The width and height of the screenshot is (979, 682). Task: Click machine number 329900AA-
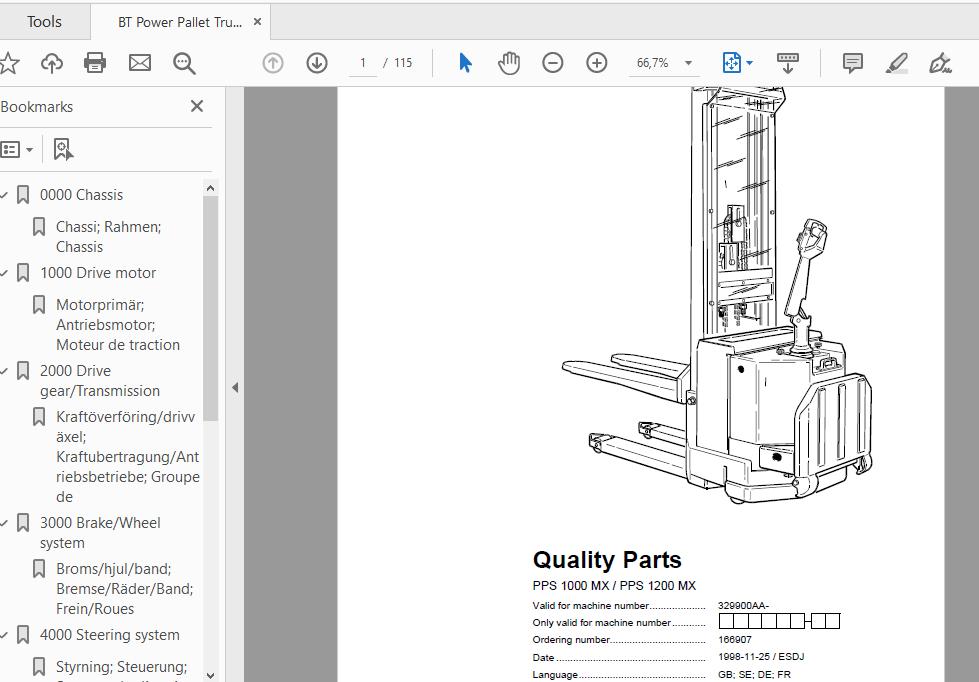tap(744, 605)
